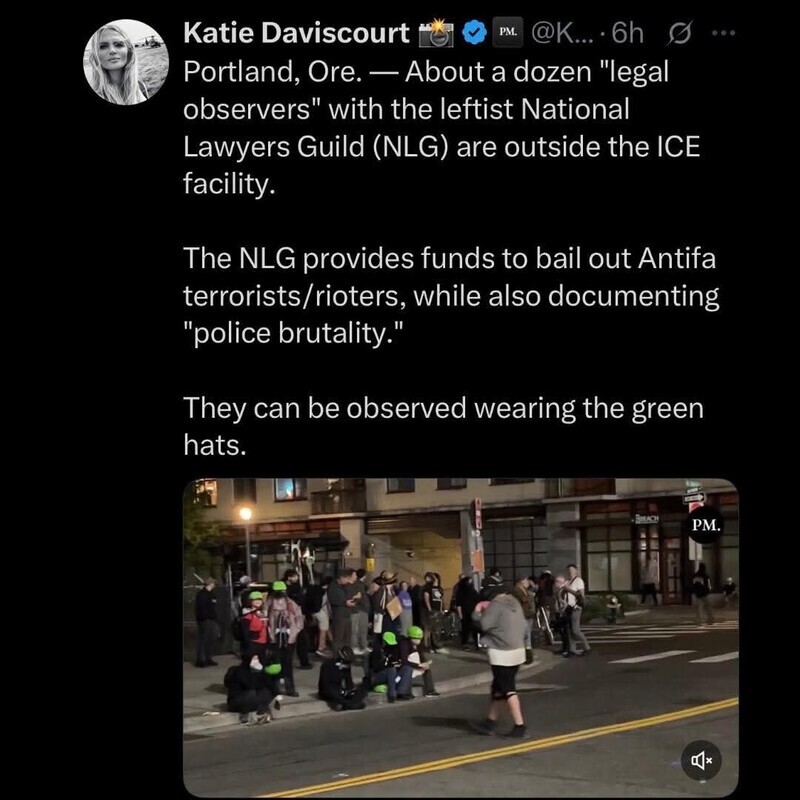Open Katie Daviscourt's profile picture
Image resolution: width=800 pixels, height=800 pixels.
(x=126, y=62)
